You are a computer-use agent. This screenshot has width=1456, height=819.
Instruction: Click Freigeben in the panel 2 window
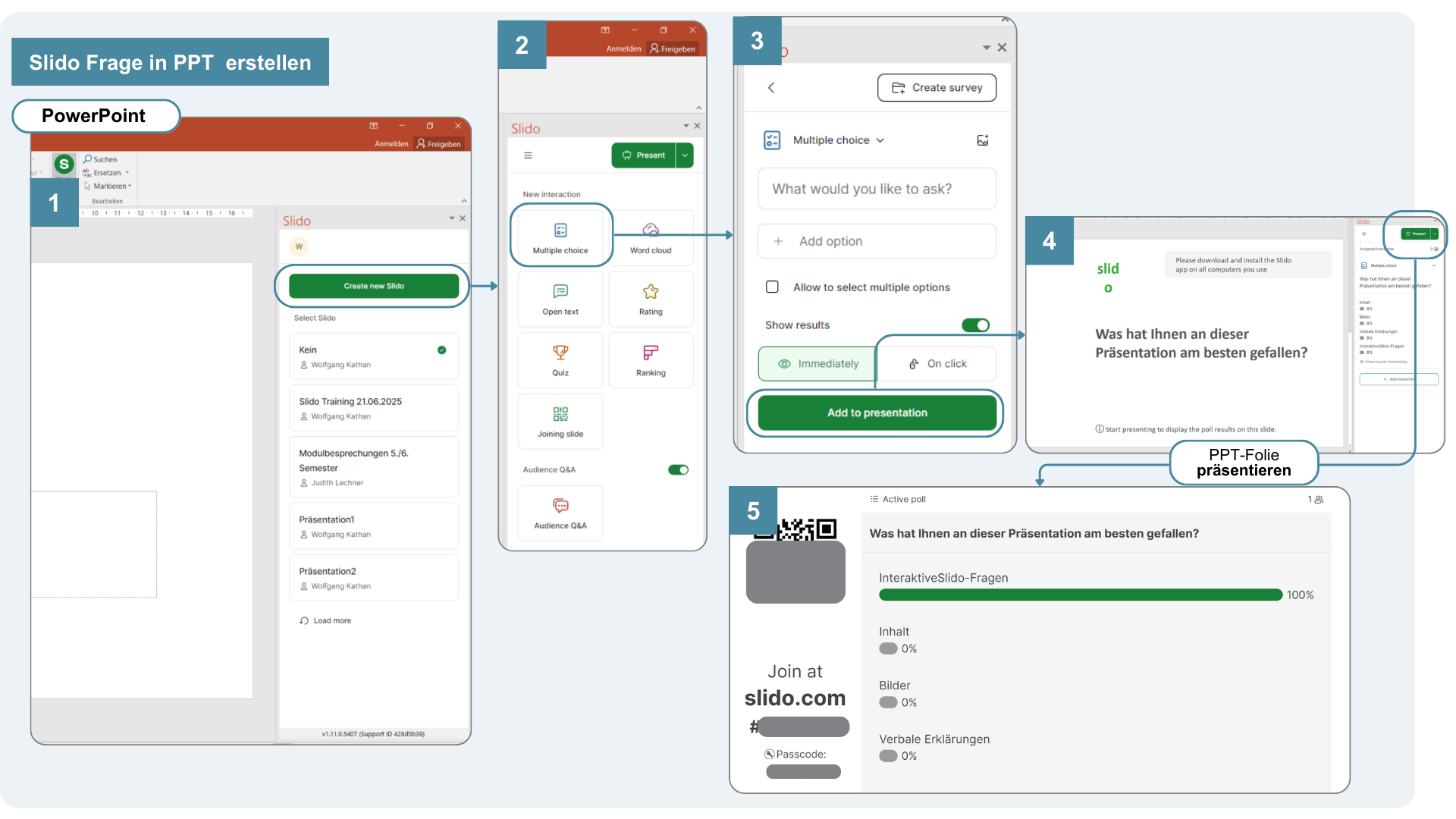(x=673, y=49)
